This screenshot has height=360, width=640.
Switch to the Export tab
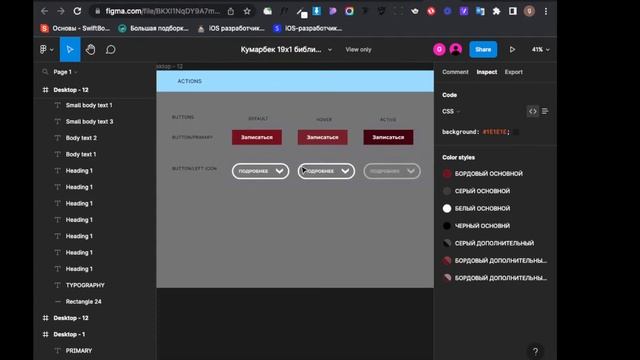[x=513, y=72]
